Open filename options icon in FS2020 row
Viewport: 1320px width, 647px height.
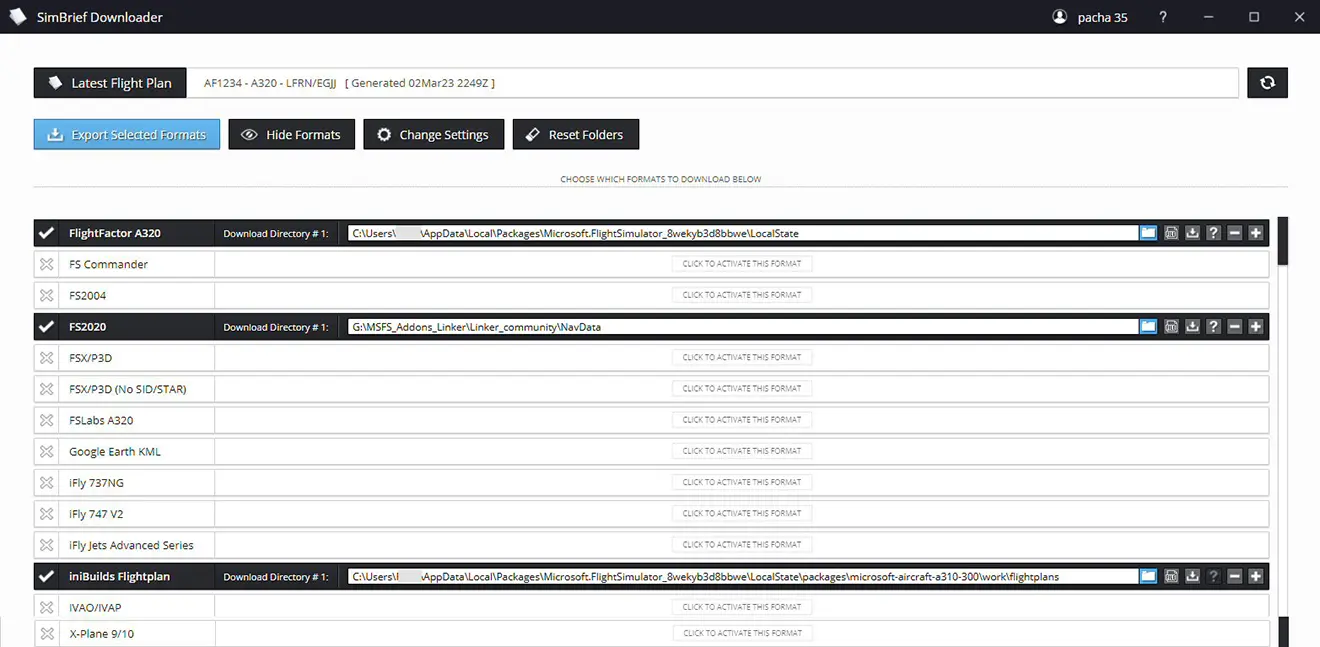(1171, 327)
